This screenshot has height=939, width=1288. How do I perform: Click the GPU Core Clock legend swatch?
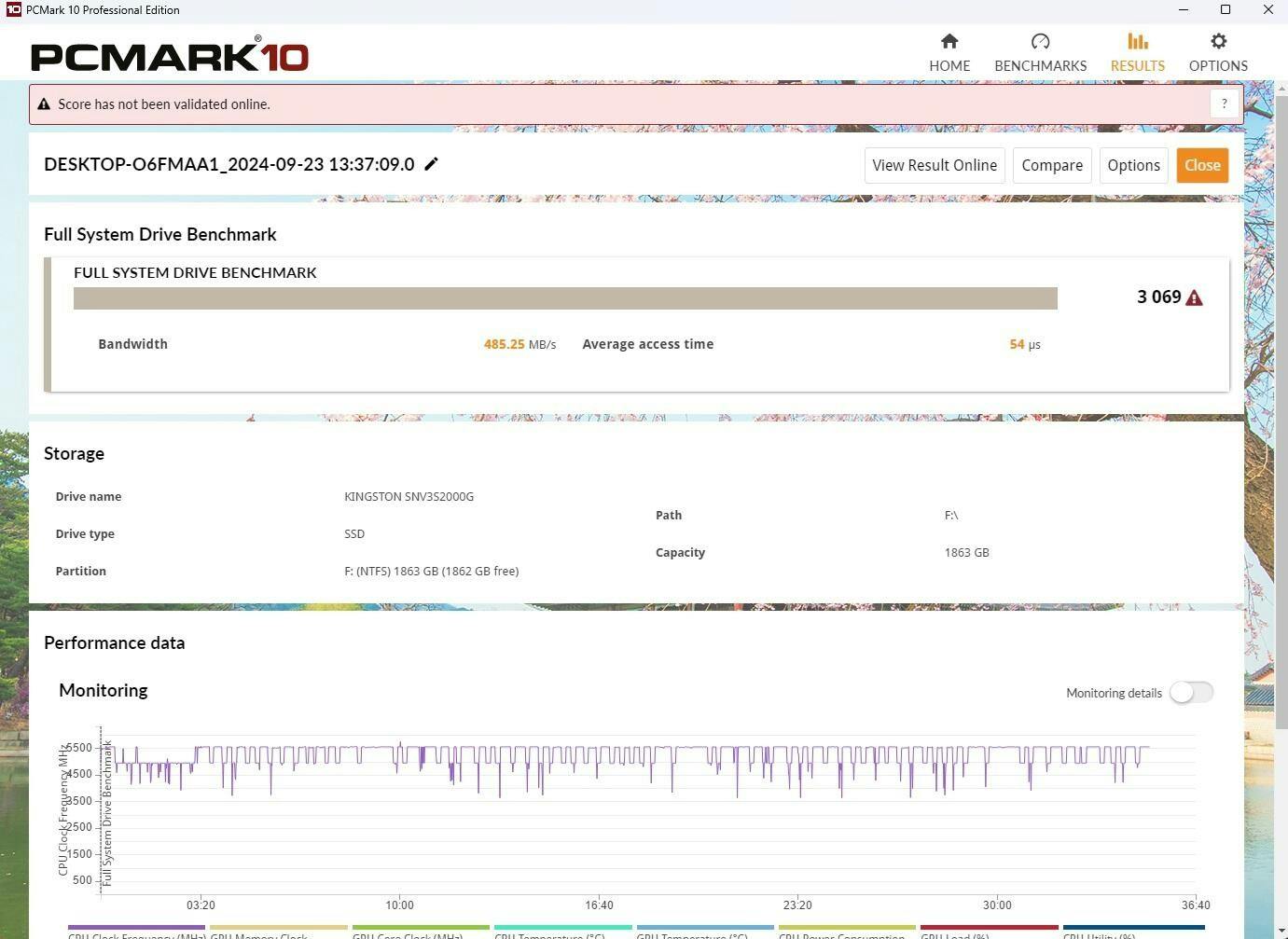421,928
